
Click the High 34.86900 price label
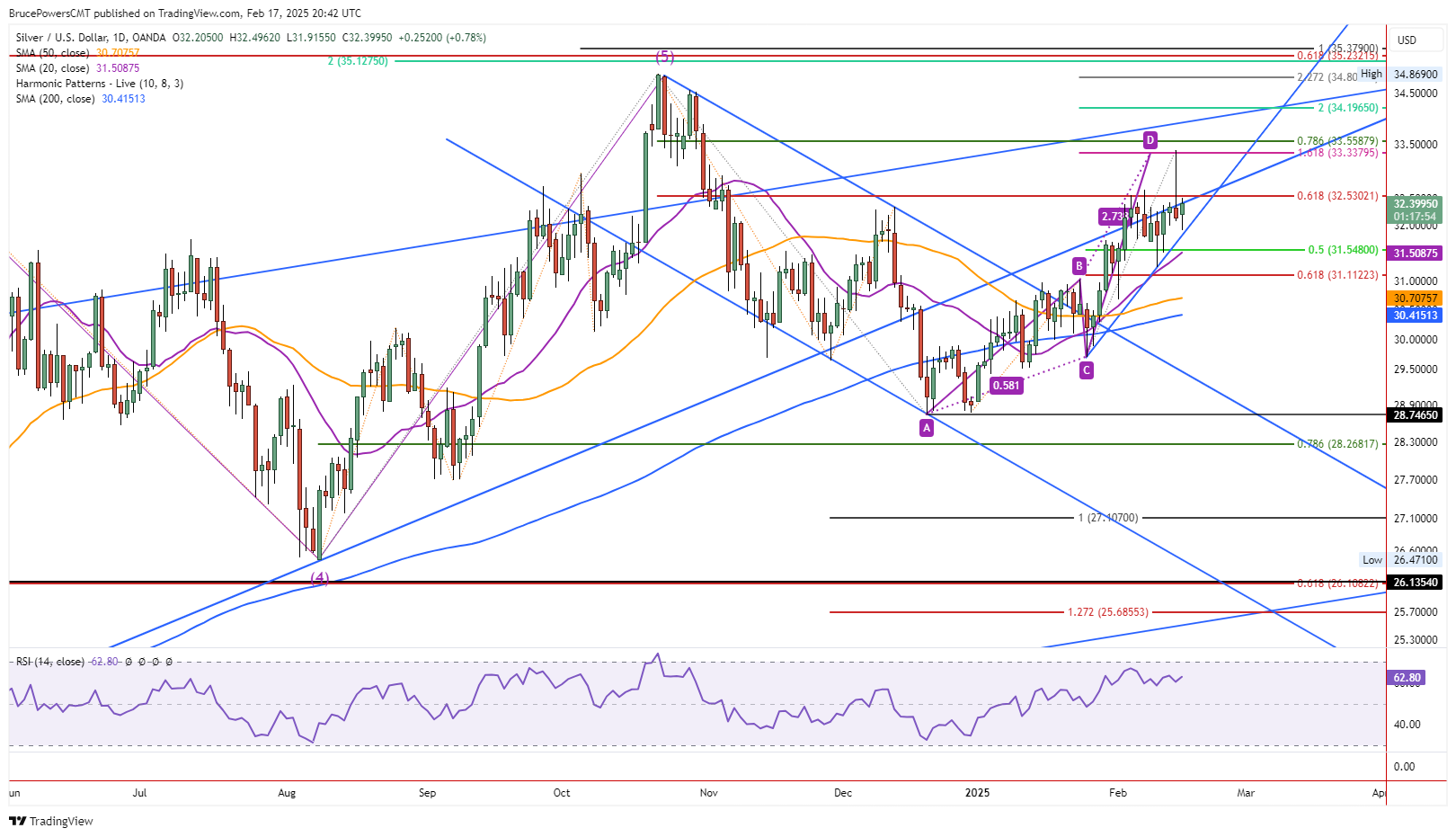point(1400,75)
